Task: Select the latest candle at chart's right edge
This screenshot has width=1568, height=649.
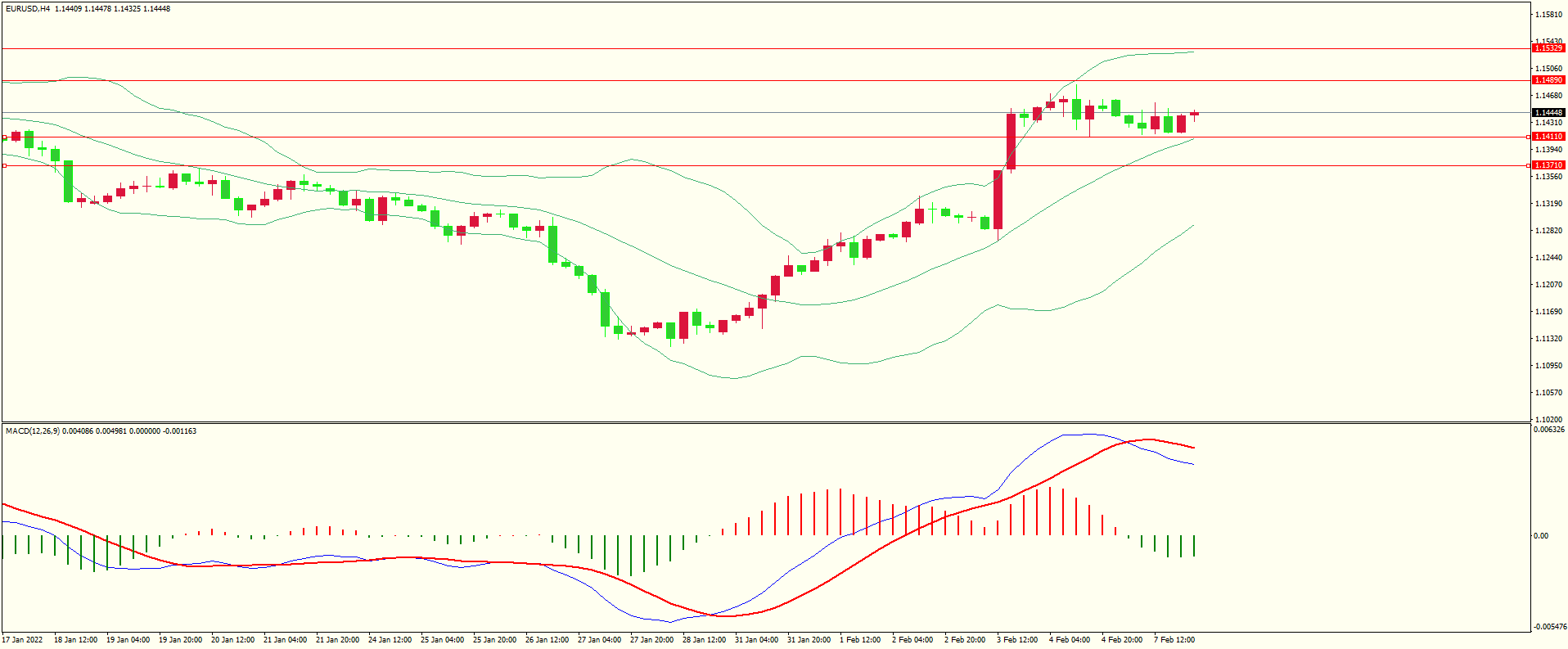Action: pyautogui.click(x=1194, y=114)
